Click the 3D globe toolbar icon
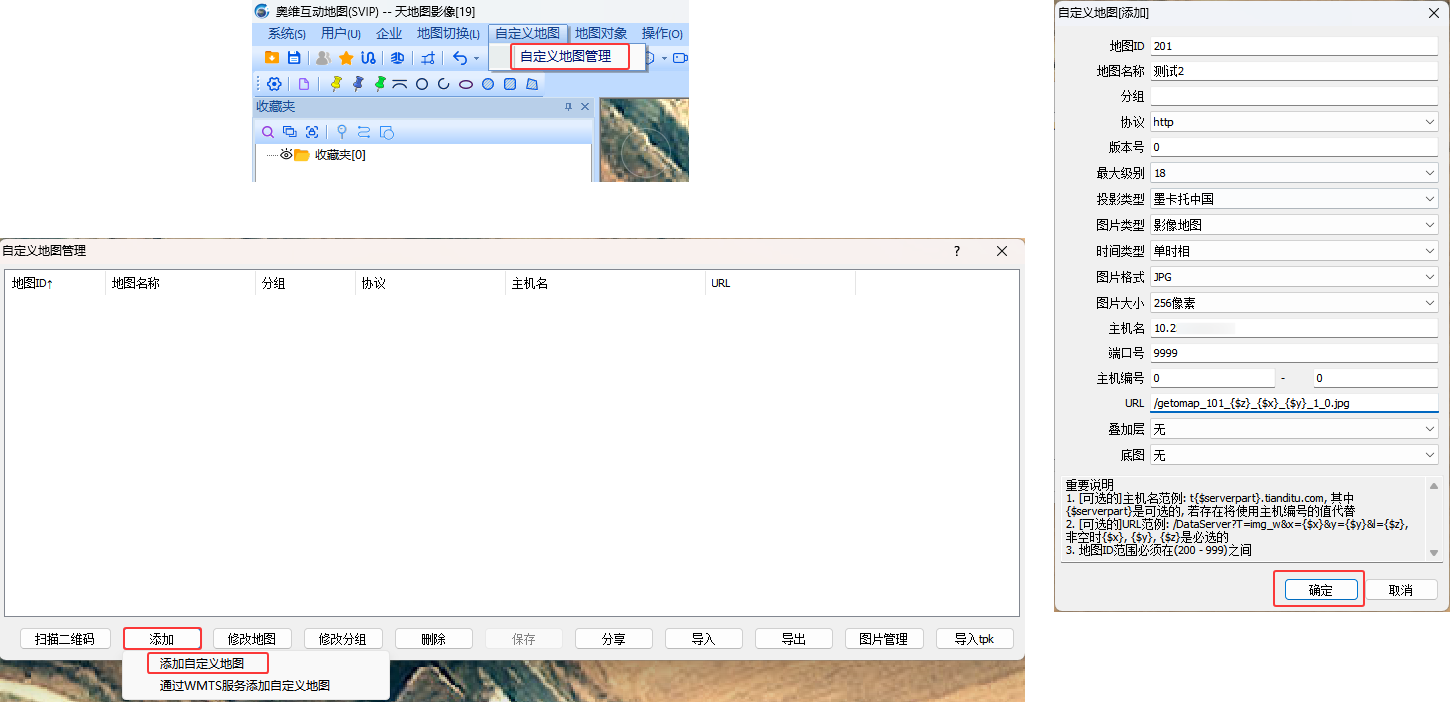Viewport: 1450px width, 708px height. pyautogui.click(x=397, y=58)
